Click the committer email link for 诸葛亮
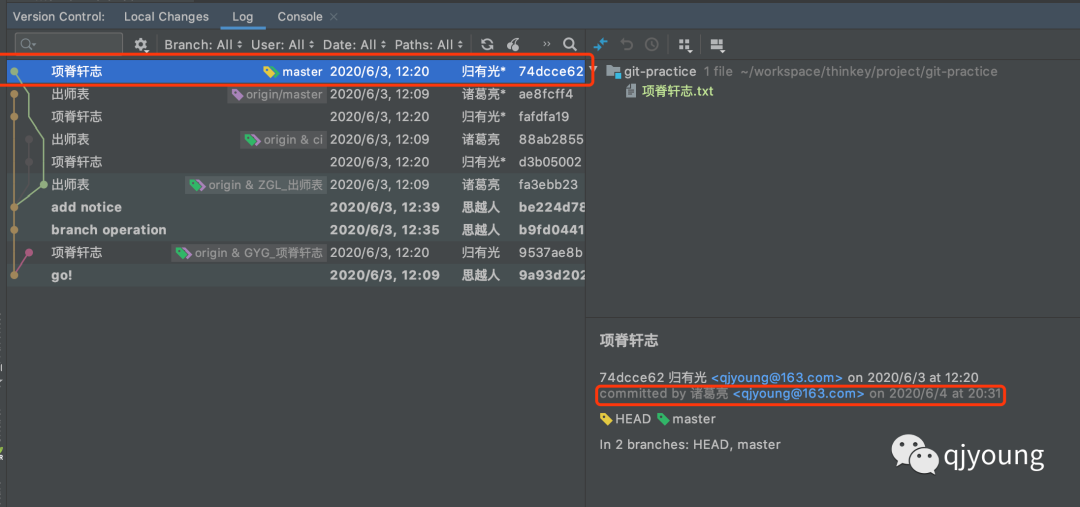1080x507 pixels. [x=798, y=394]
